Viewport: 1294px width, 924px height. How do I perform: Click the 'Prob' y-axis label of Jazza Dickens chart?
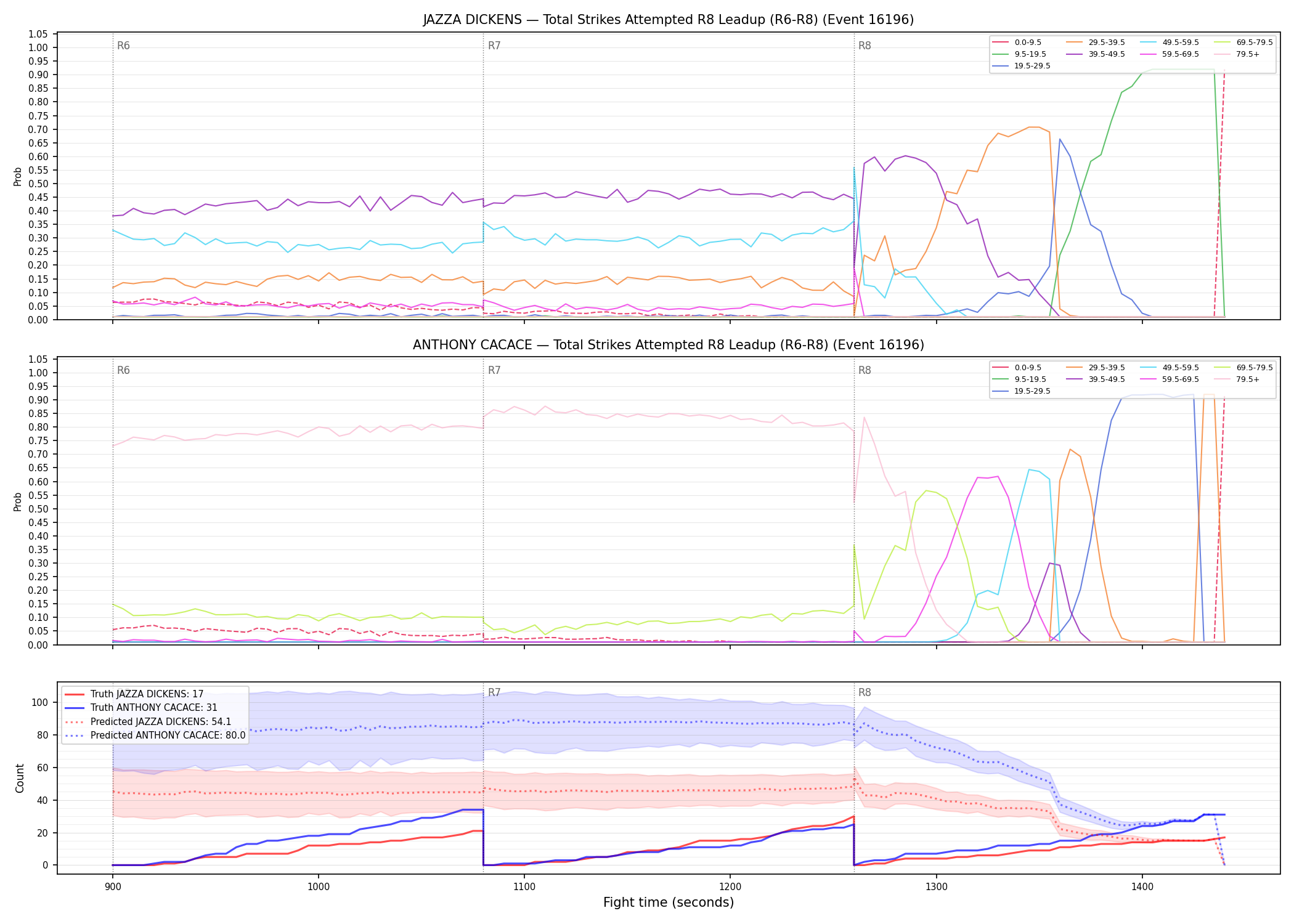18,177
